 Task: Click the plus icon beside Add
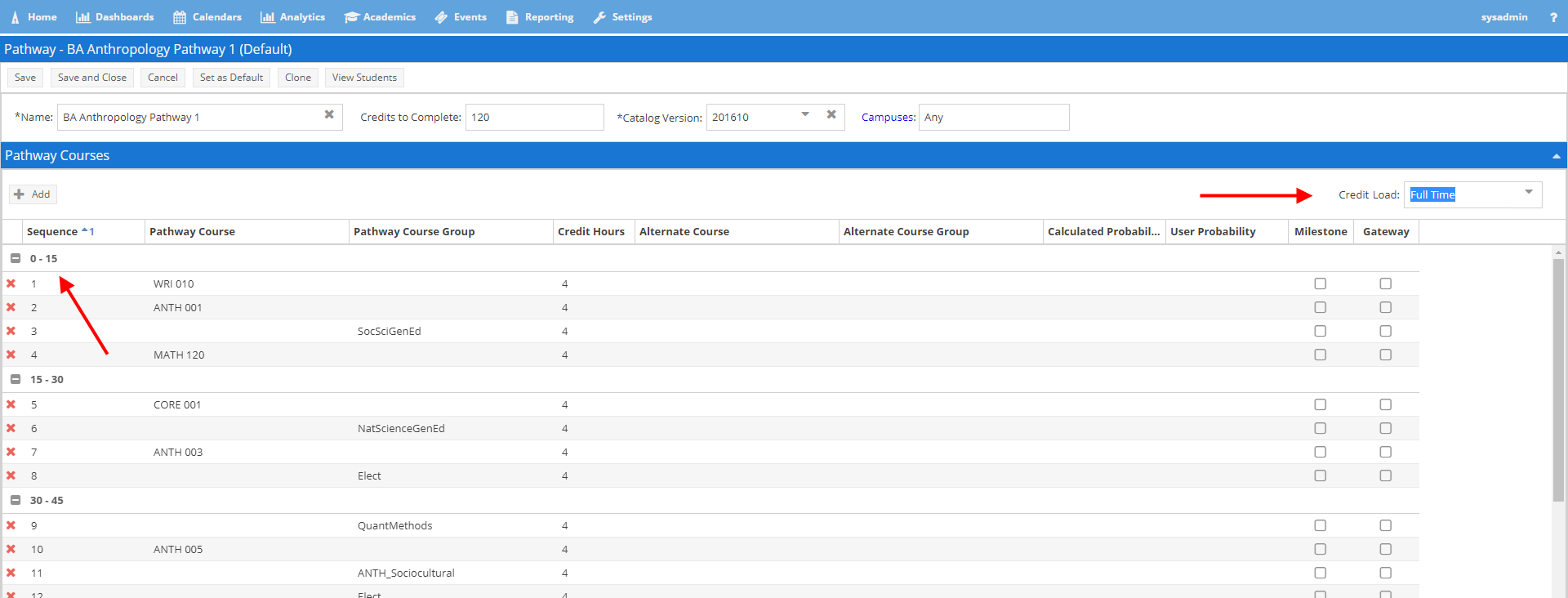coord(19,194)
